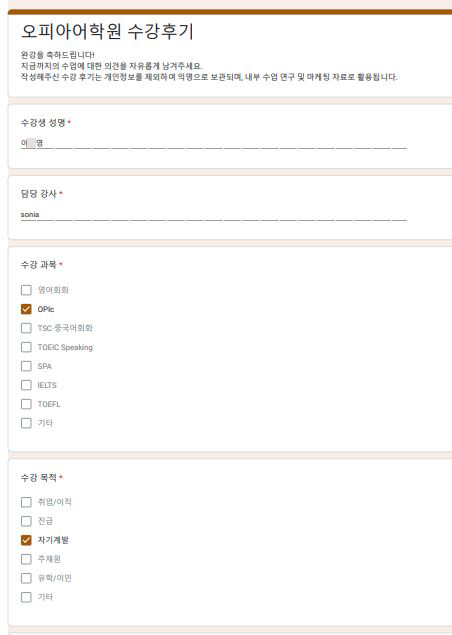Select the TOEIC Speaking checkbox

click(x=26, y=347)
